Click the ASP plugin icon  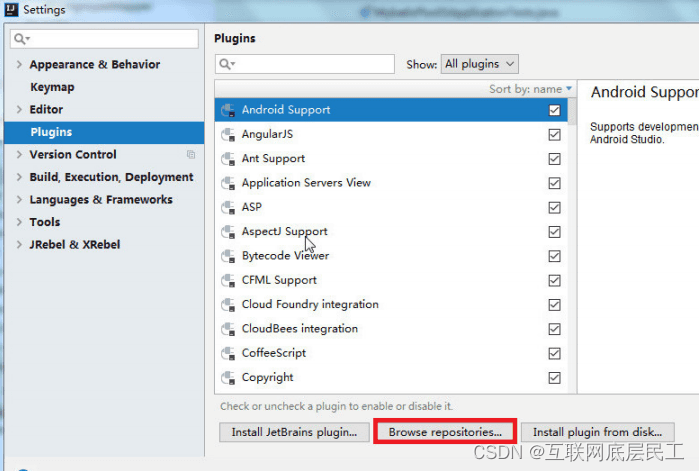click(228, 207)
